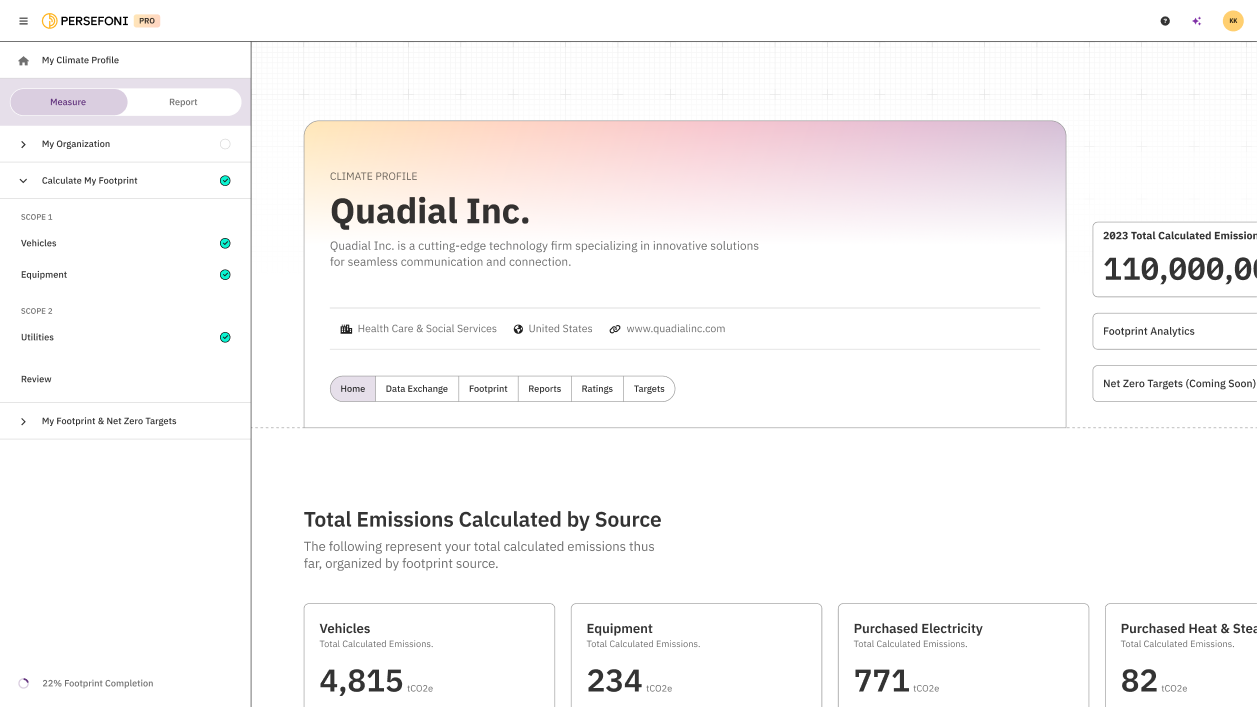Click the home icon beside My Climate Profile
Screen dimensions: 1257x707
point(24,60)
